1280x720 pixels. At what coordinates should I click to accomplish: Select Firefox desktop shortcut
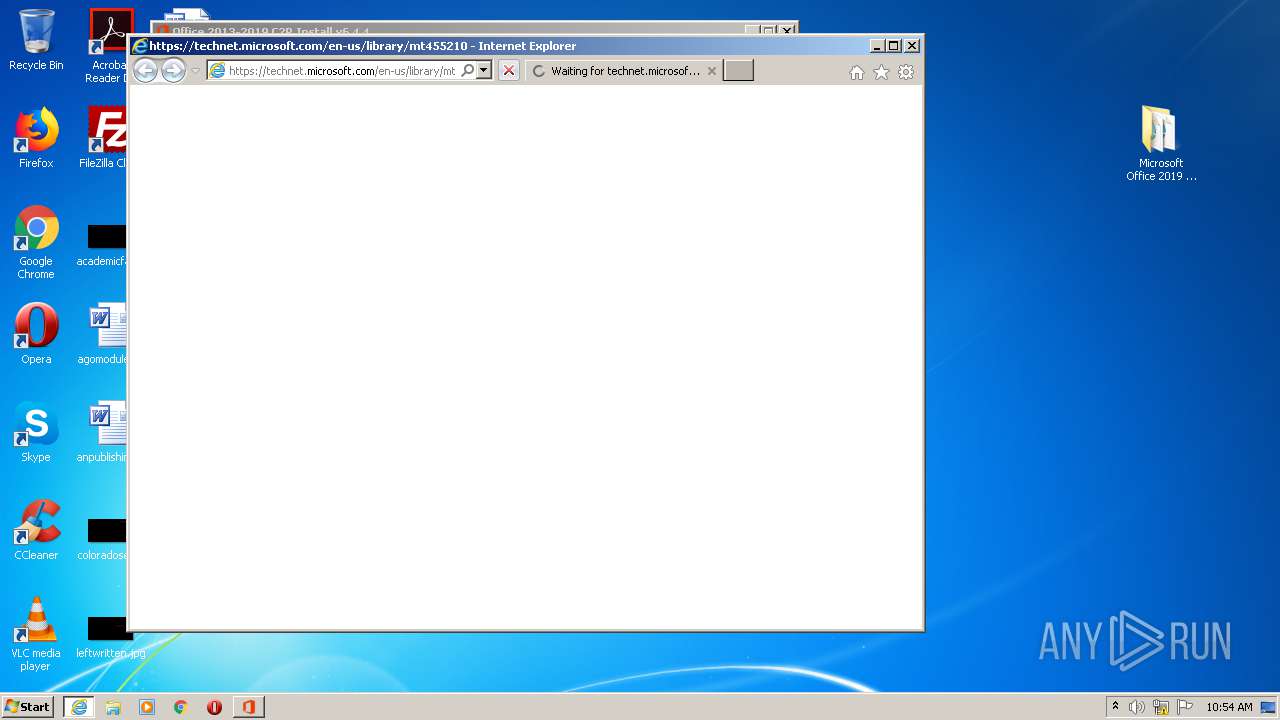click(36, 138)
